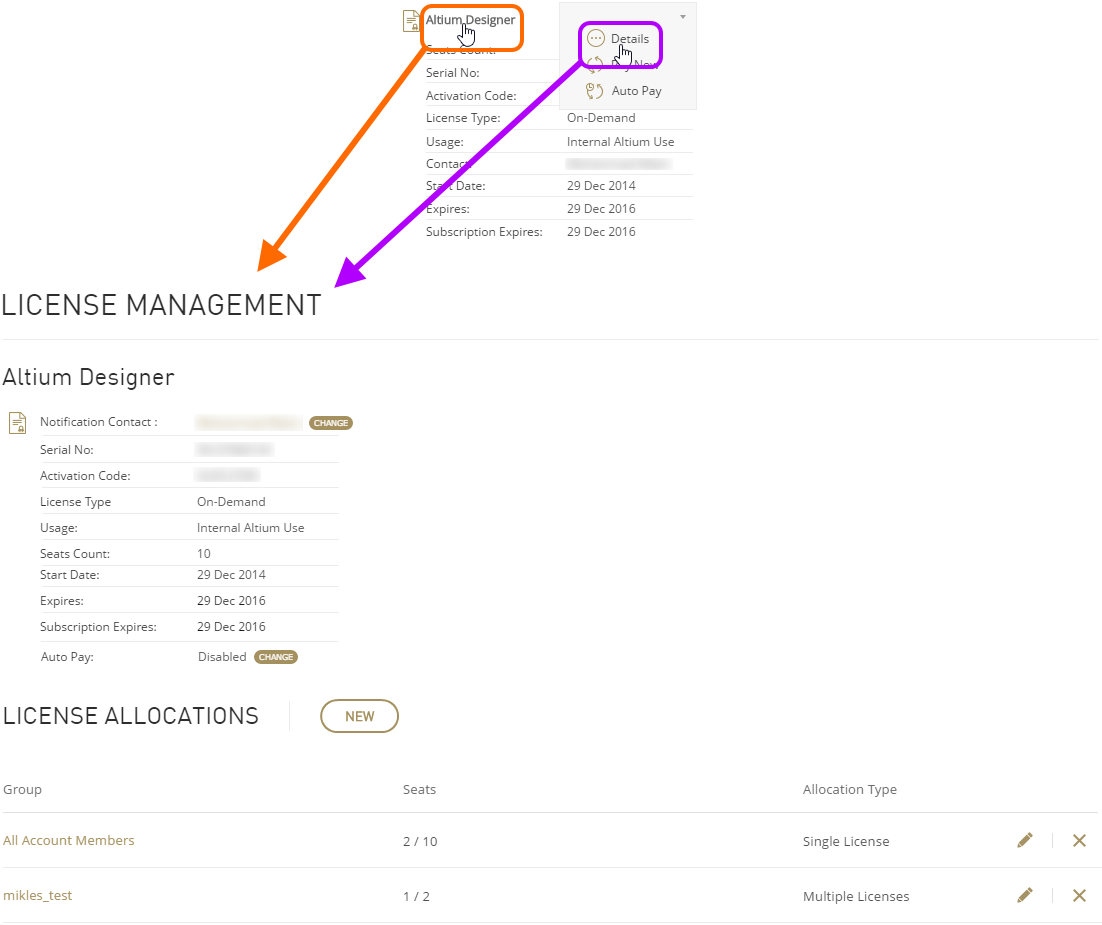Open Details from the license menu
This screenshot has height=925, width=1102.
pos(629,39)
